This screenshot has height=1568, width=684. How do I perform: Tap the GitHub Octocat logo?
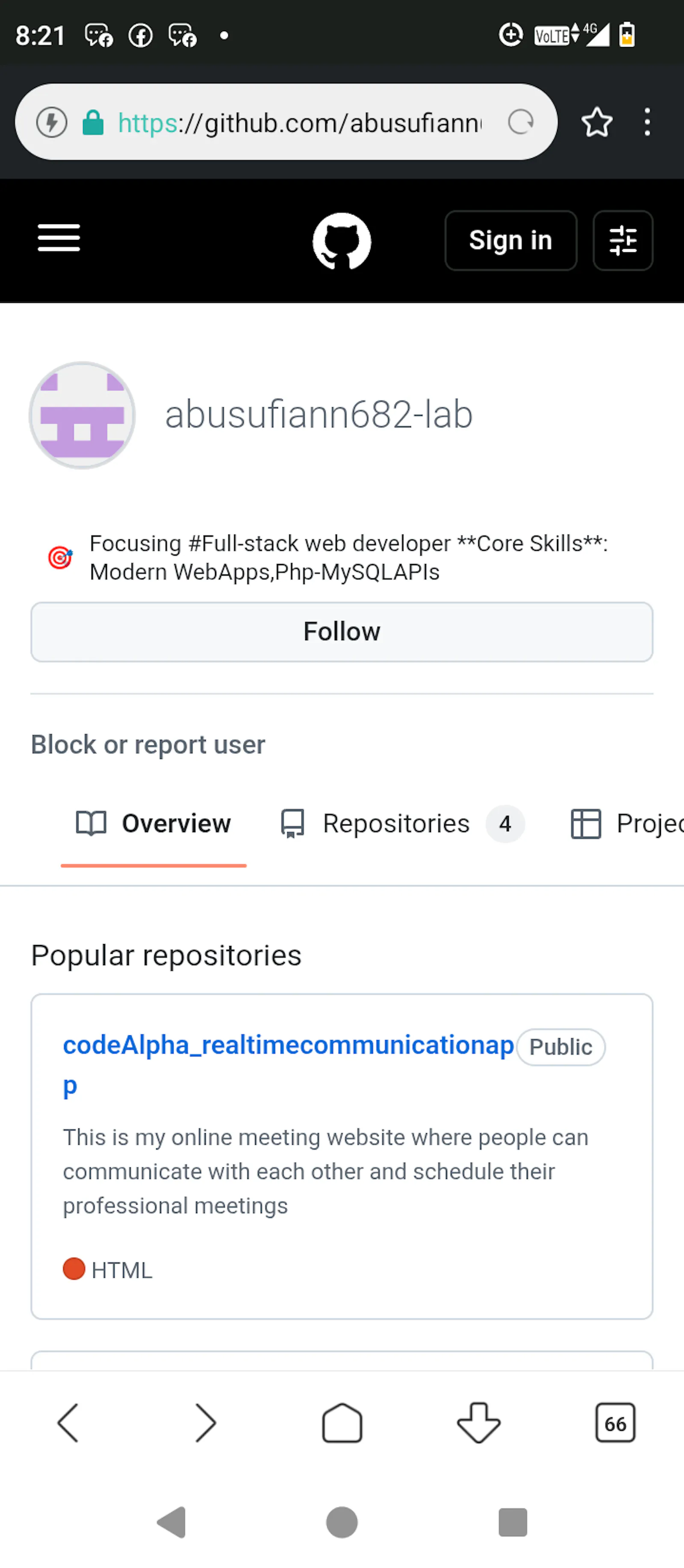click(342, 241)
